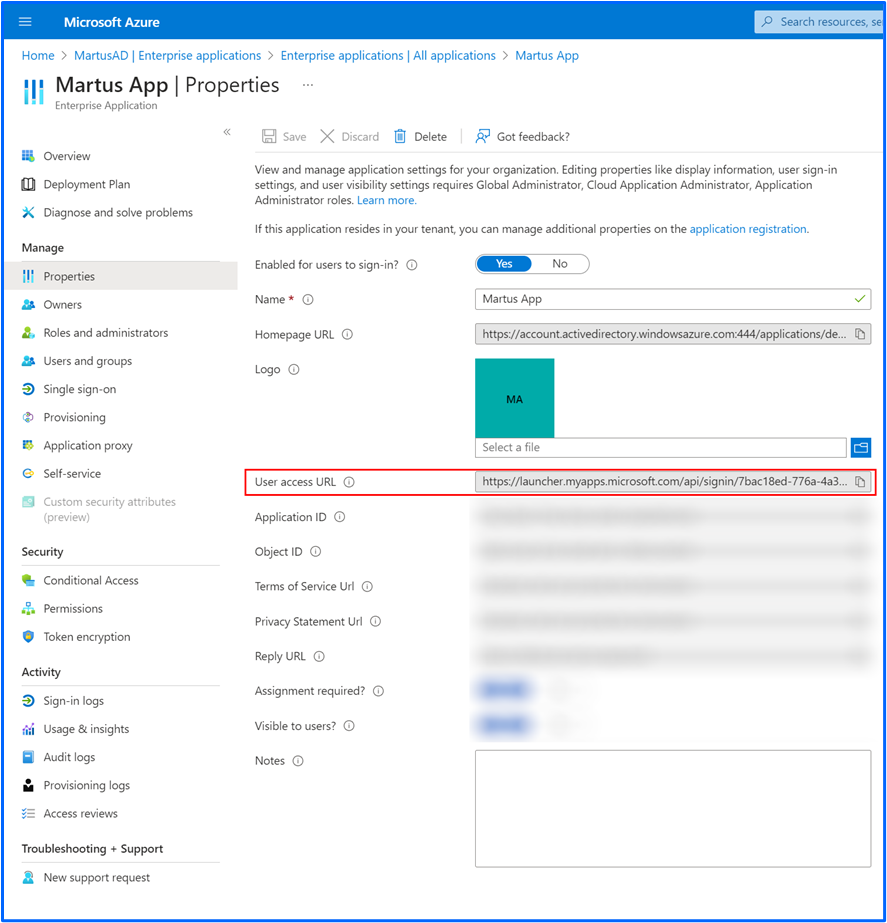Show info tooltip for Notes
887x923 pixels.
pyautogui.click(x=298, y=761)
